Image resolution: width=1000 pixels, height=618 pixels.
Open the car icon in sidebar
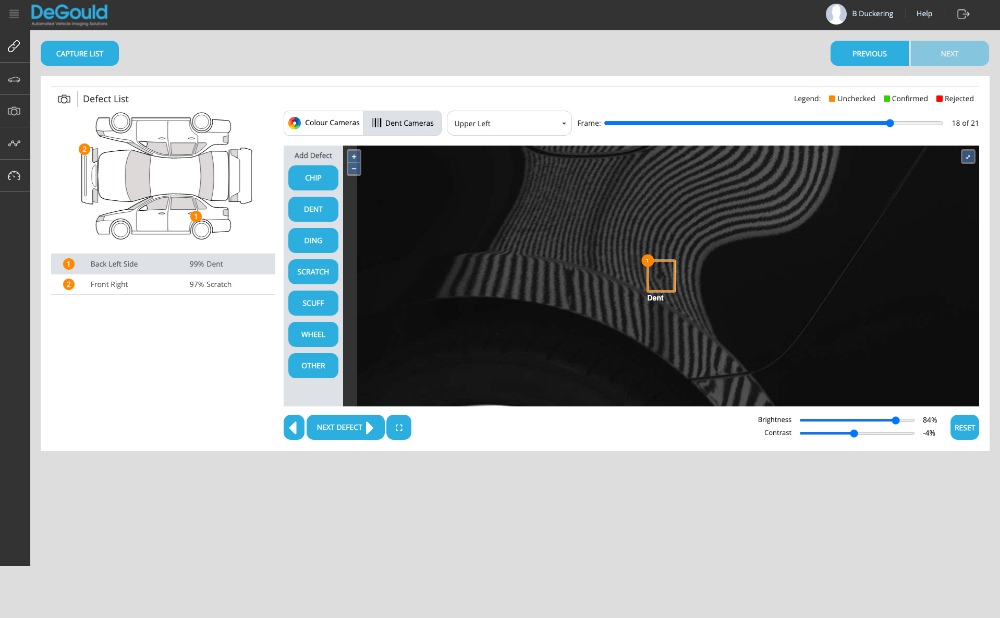(x=14, y=78)
